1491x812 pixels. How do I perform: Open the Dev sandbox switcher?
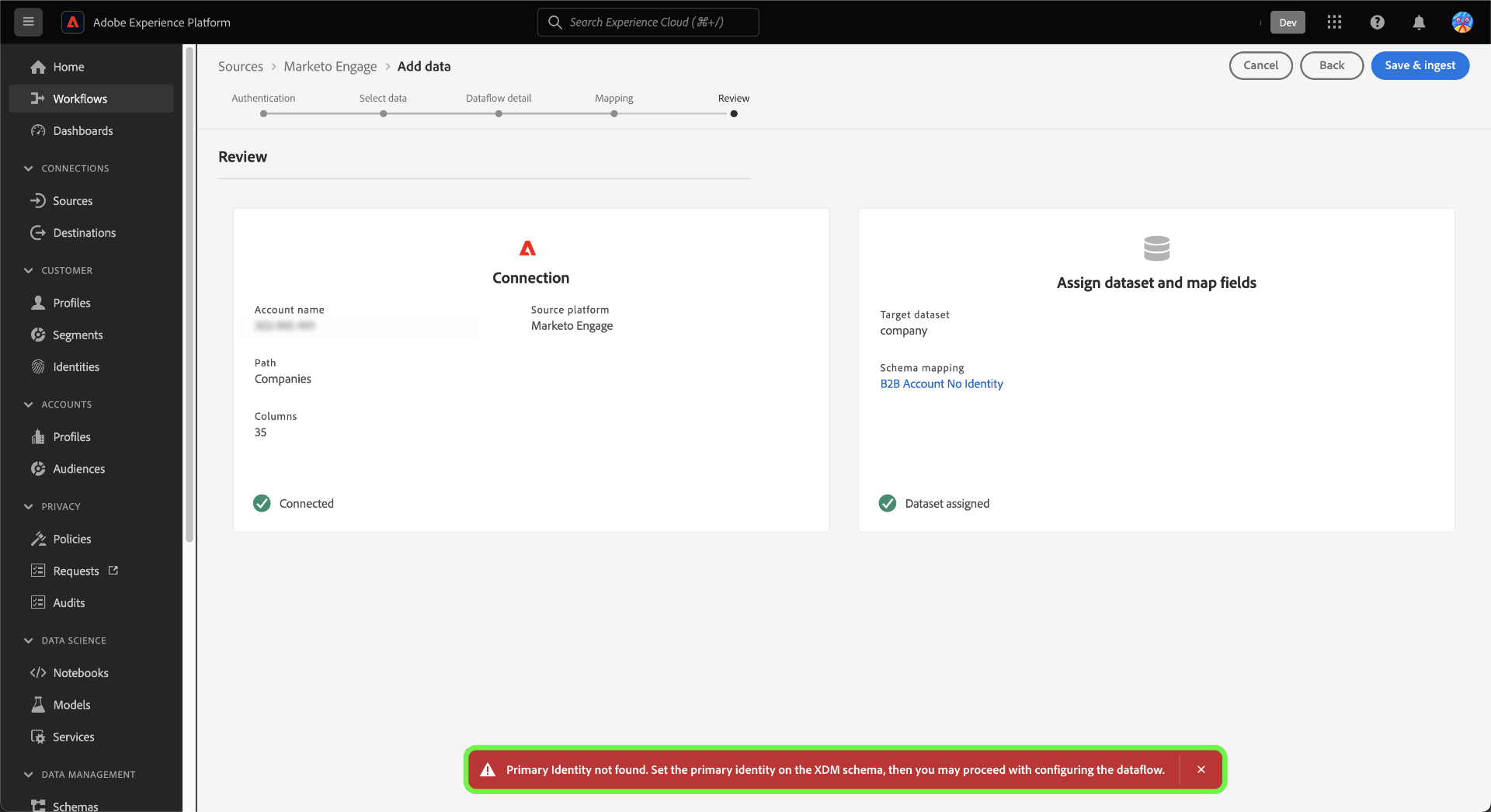pyautogui.click(x=1288, y=23)
